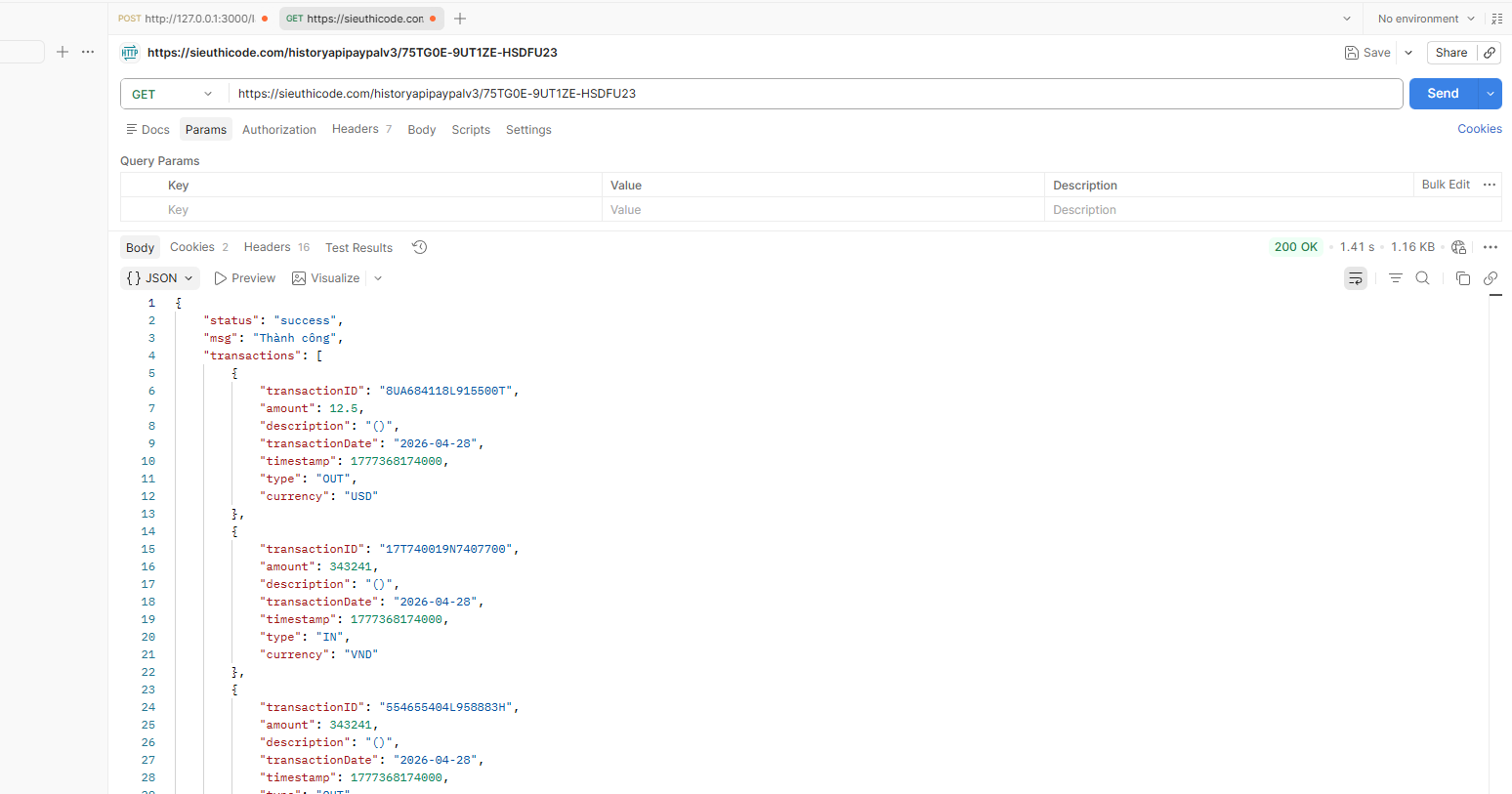Click the amount value 12.5
Viewport: 1512px width, 794px height.
click(343, 408)
